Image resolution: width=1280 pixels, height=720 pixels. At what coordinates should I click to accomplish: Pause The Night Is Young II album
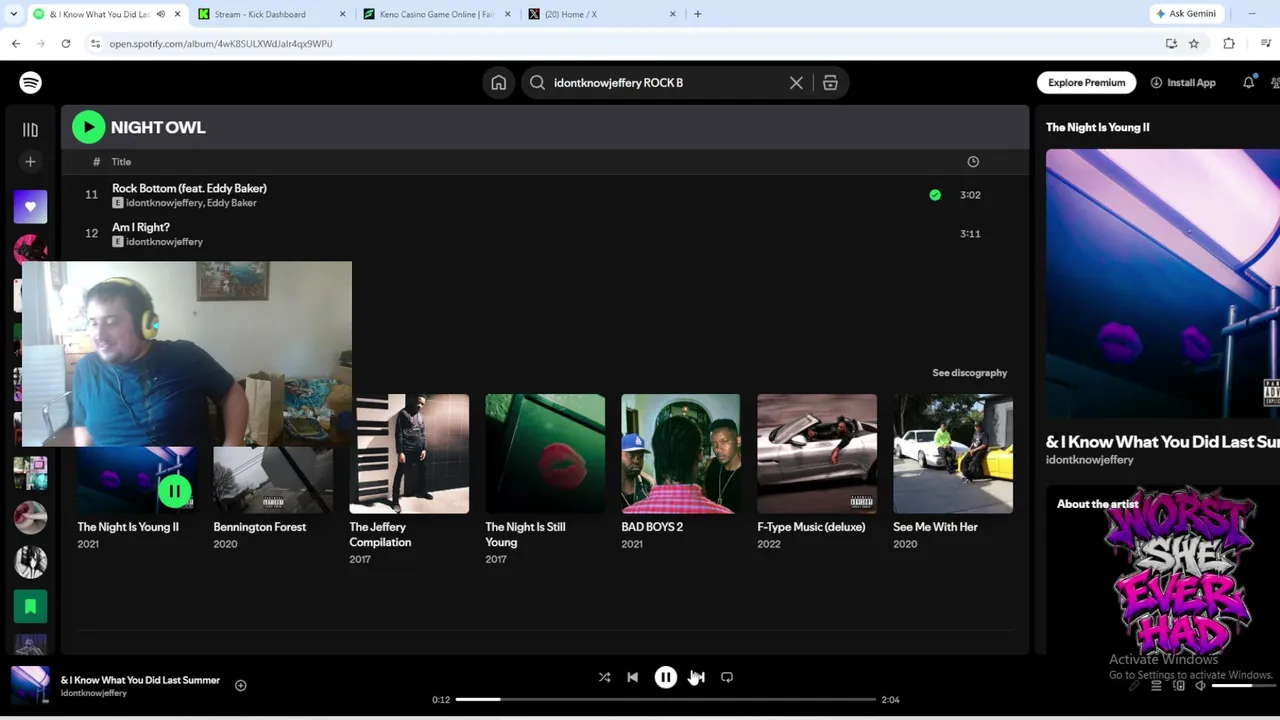pos(175,491)
